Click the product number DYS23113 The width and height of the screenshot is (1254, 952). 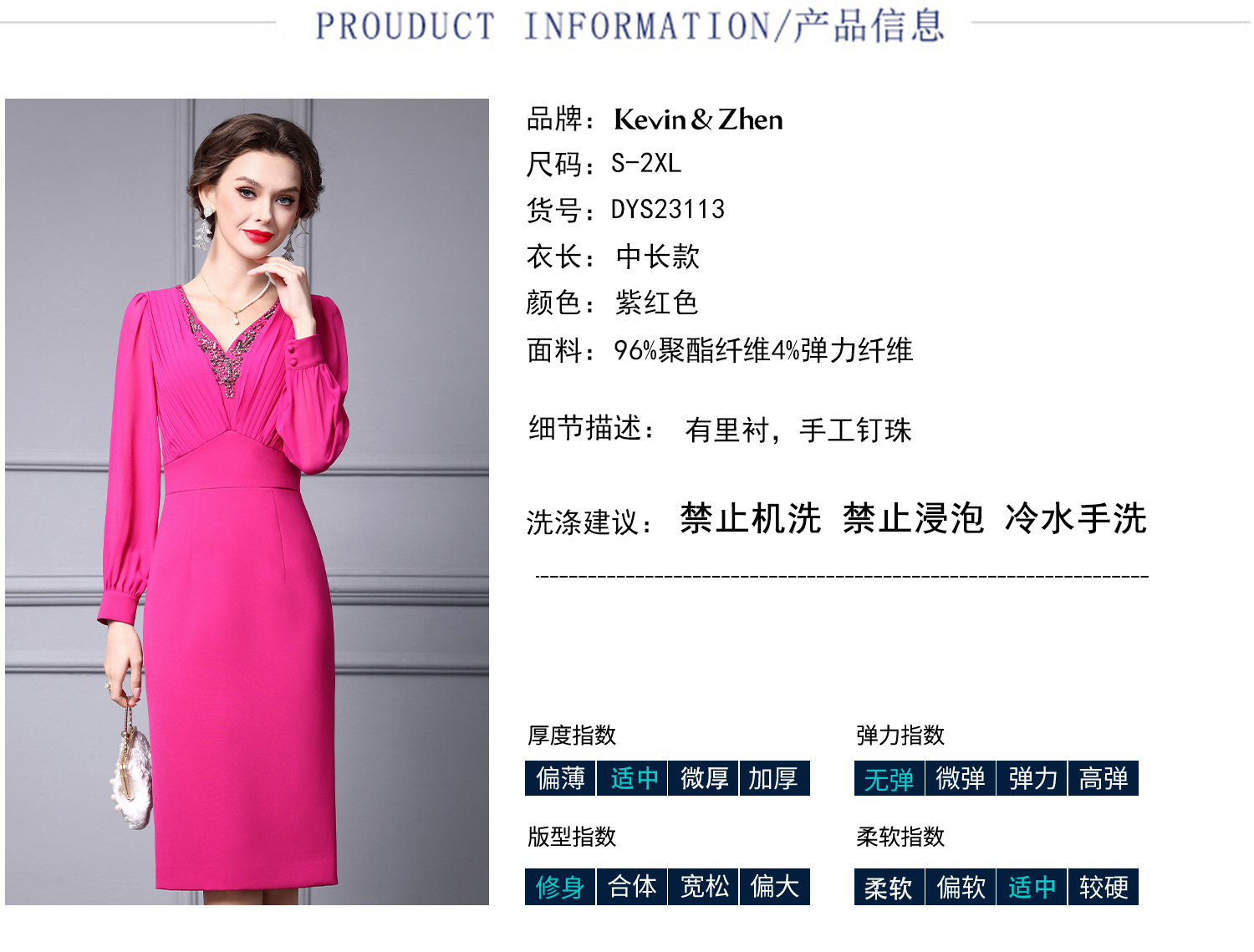pyautogui.click(x=668, y=209)
